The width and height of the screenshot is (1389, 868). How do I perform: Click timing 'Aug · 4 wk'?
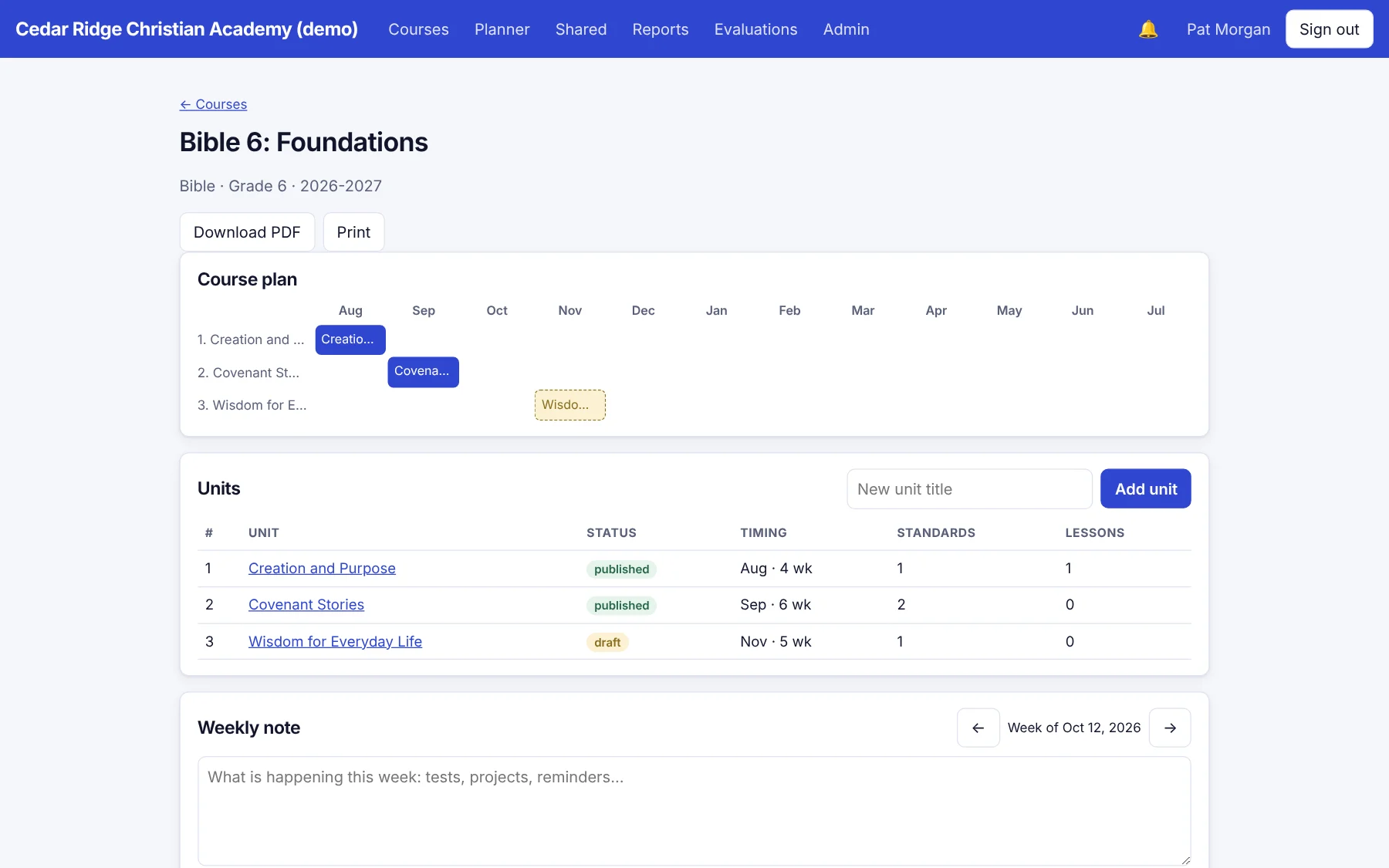point(776,569)
